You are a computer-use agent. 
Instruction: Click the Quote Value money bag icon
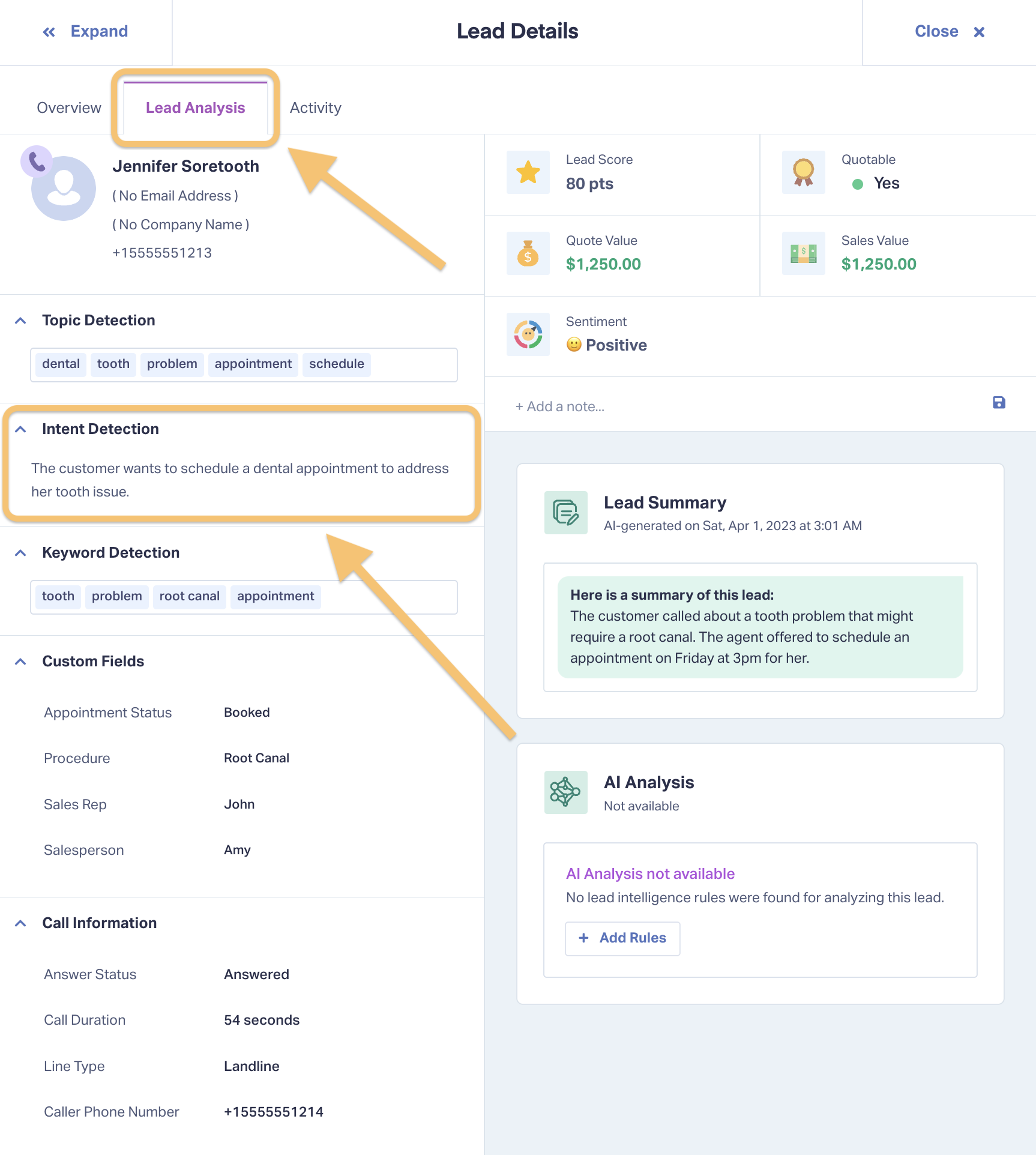coord(528,253)
